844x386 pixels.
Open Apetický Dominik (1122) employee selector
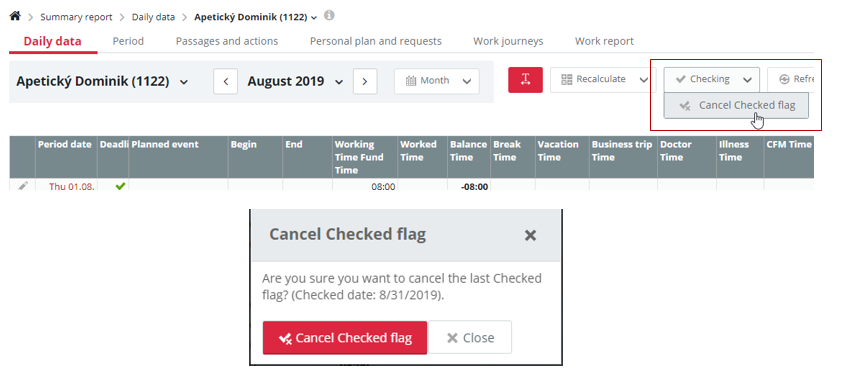coord(102,82)
